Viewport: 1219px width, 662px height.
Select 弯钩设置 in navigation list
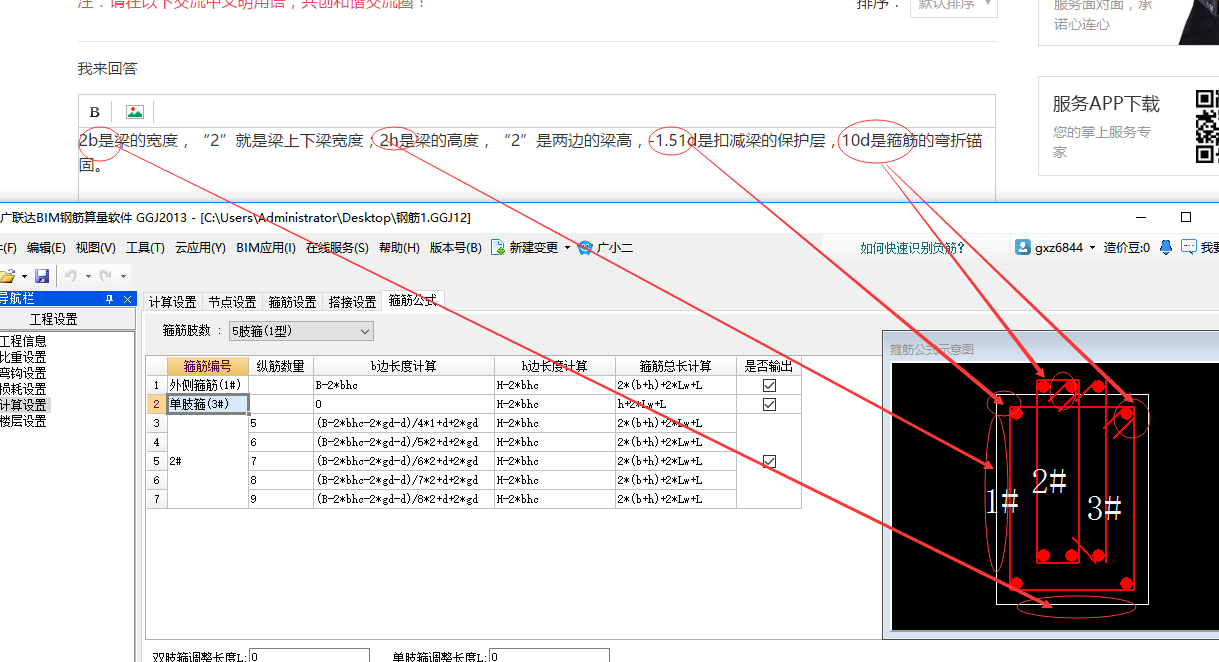point(23,373)
